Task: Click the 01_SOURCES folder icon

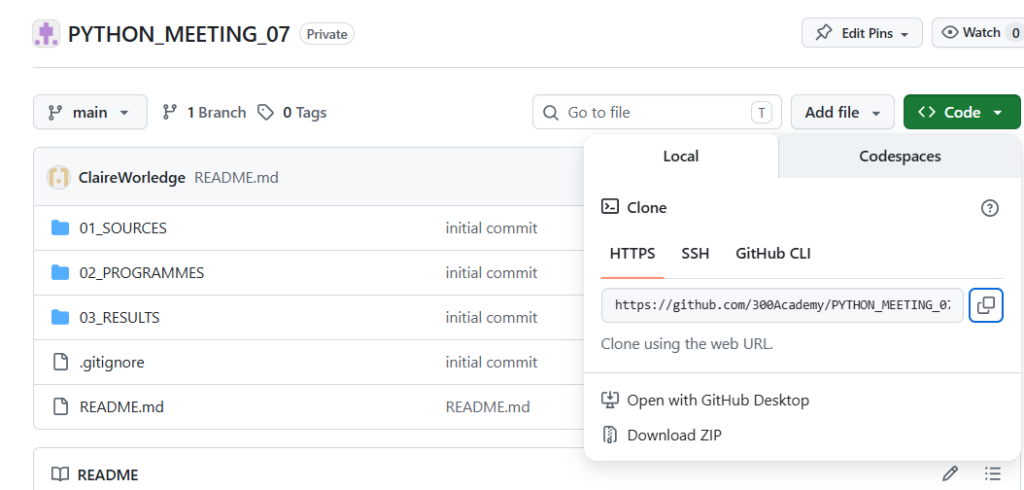Action: coord(60,228)
